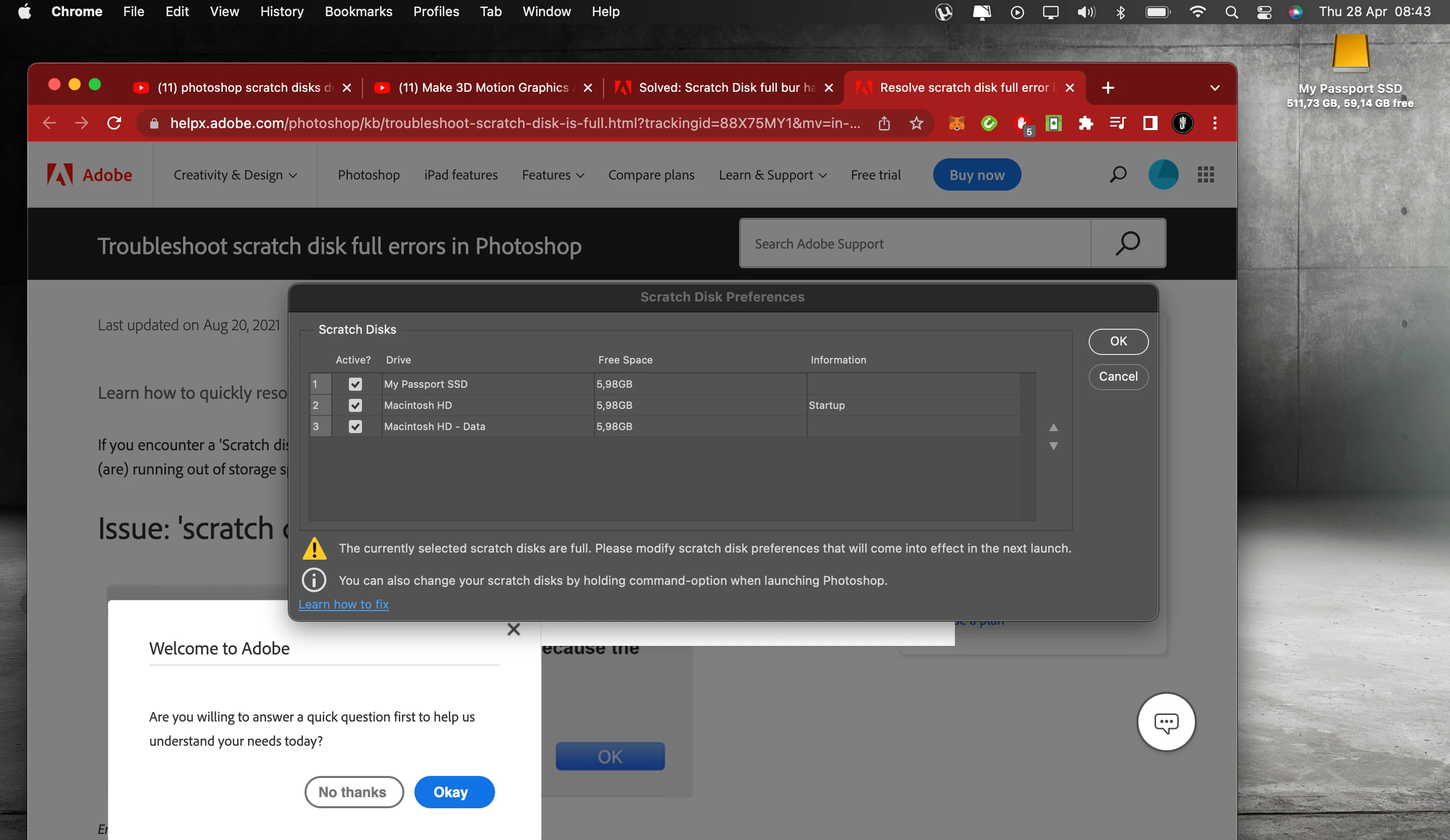Viewport: 1450px width, 840px height.
Task: Toggle Macintosh HD active checkbox
Action: (355, 405)
